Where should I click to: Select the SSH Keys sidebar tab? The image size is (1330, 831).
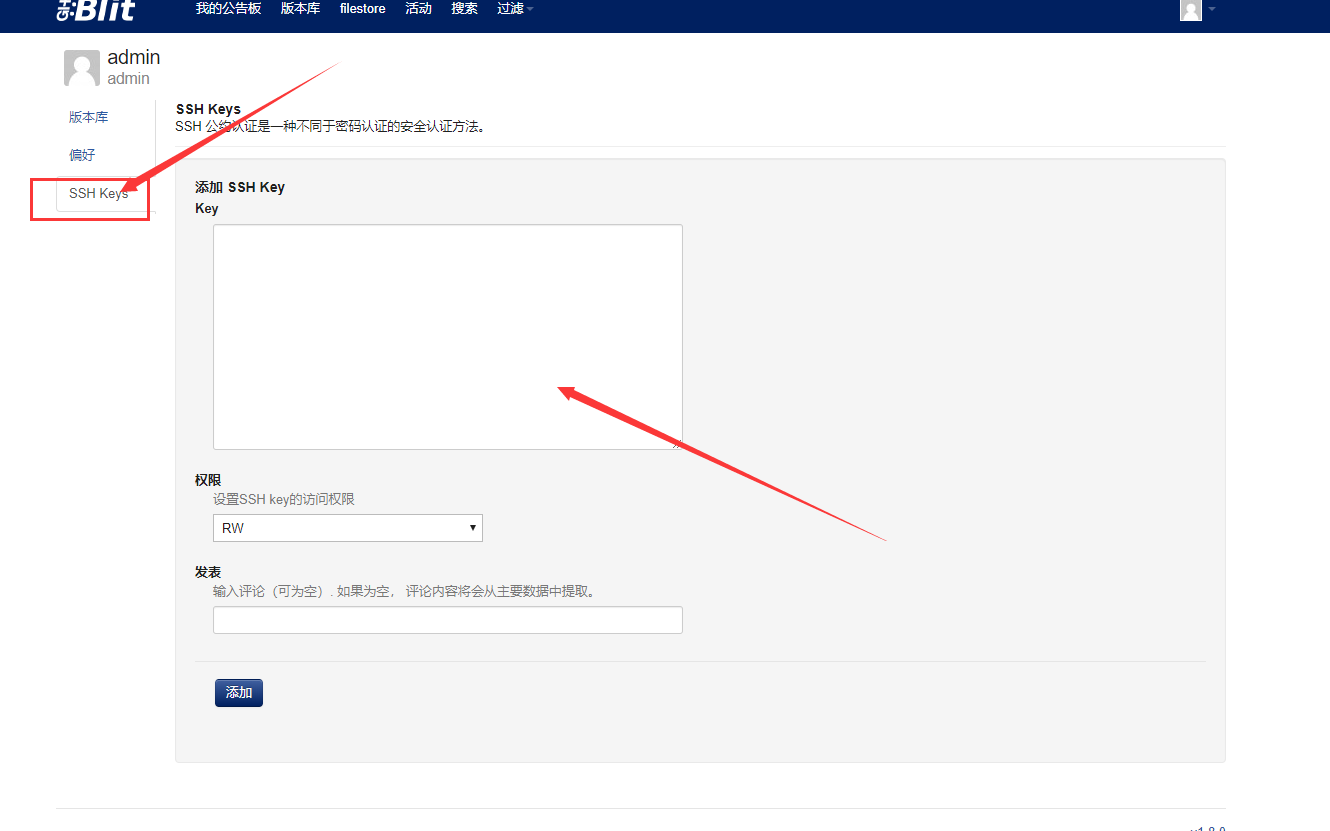click(99, 193)
